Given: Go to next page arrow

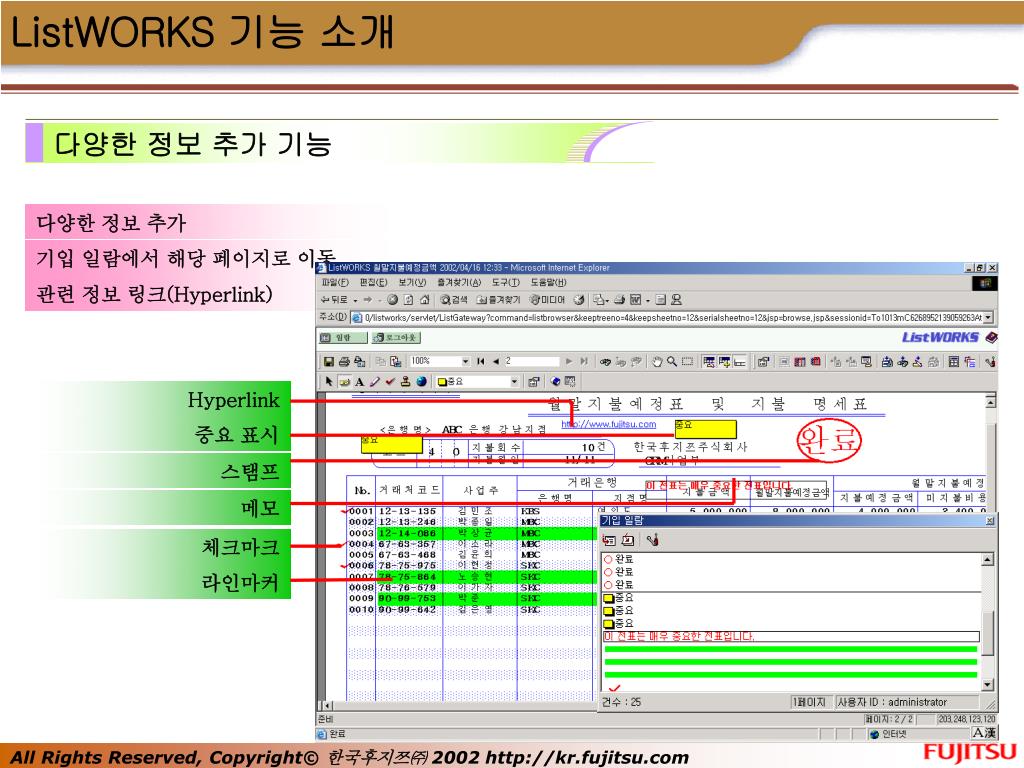Looking at the screenshot, I should [569, 361].
